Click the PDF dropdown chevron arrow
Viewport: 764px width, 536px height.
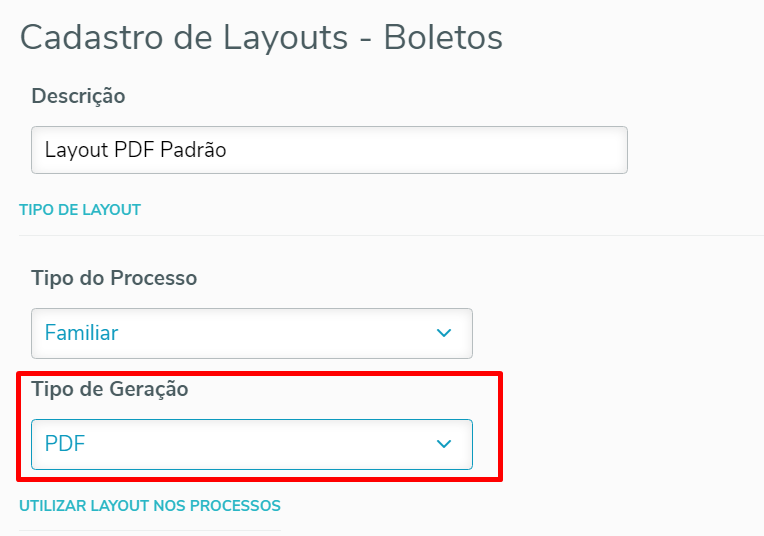click(444, 444)
